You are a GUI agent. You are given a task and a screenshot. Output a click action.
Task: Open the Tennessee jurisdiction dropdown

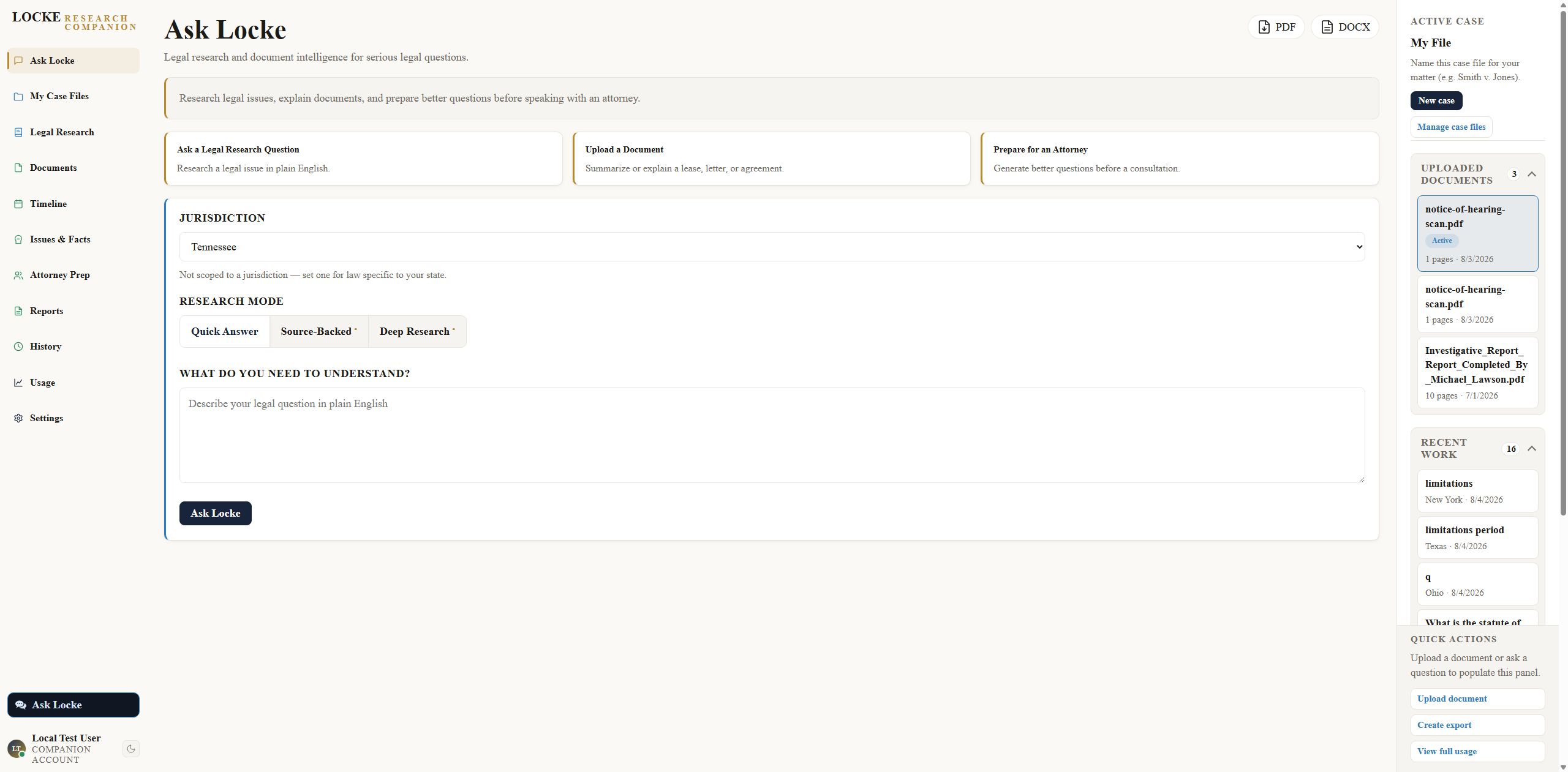(772, 247)
